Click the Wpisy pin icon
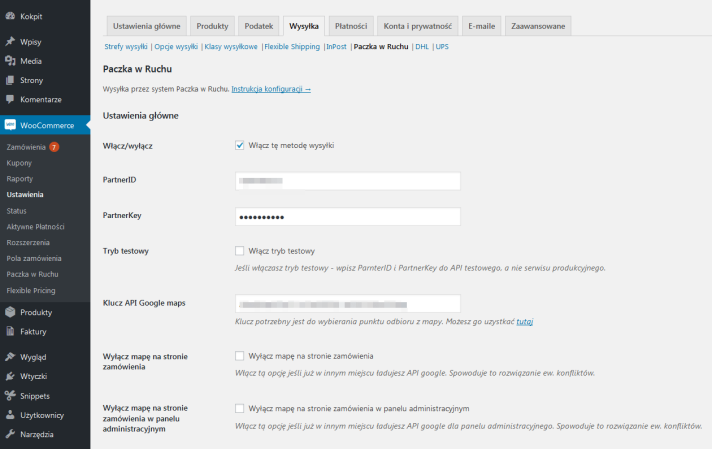This screenshot has height=449, width=712. (10, 42)
